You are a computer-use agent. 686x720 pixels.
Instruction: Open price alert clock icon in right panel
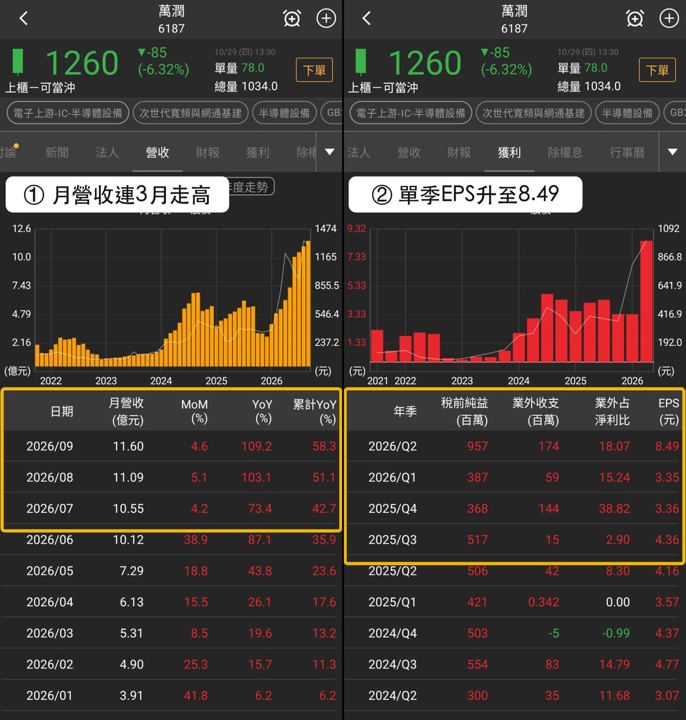(635, 19)
